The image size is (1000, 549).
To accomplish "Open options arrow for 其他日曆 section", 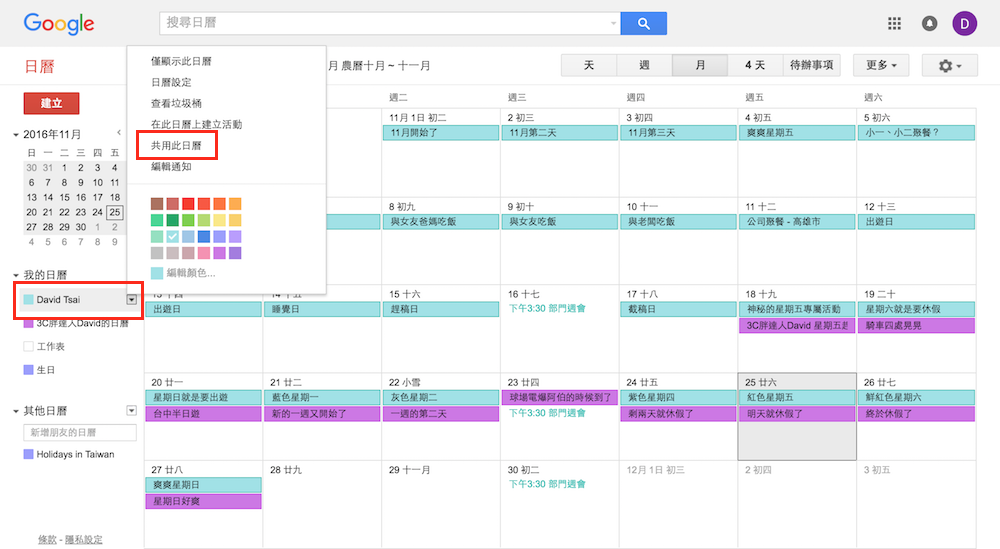I will (x=131, y=410).
